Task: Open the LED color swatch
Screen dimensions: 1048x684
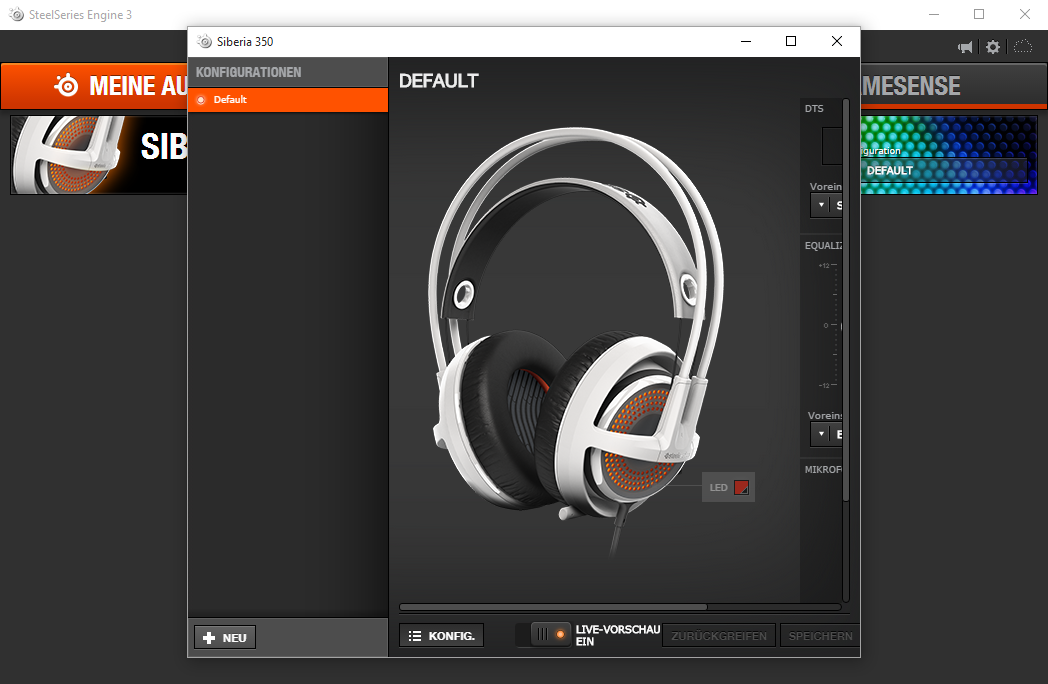Action: coord(741,487)
